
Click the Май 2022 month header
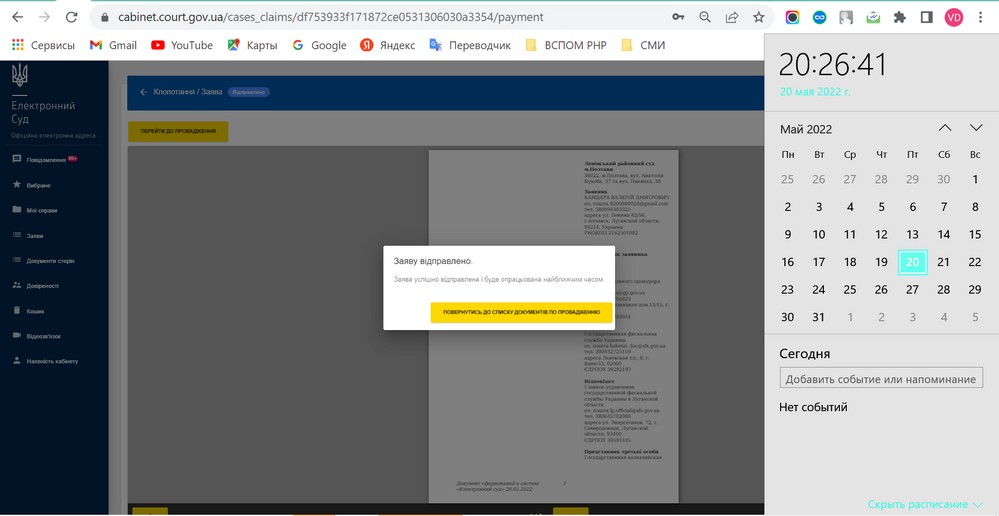[x=806, y=129]
